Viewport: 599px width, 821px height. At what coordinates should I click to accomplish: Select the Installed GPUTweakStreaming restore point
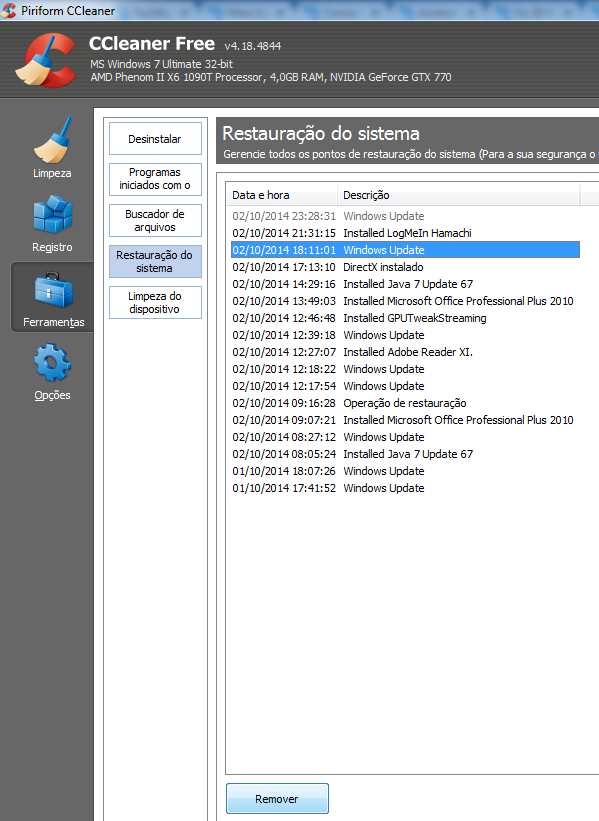[x=405, y=318]
